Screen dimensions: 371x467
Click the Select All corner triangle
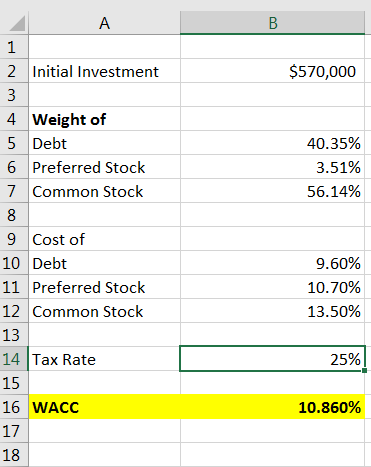click(x=17, y=23)
